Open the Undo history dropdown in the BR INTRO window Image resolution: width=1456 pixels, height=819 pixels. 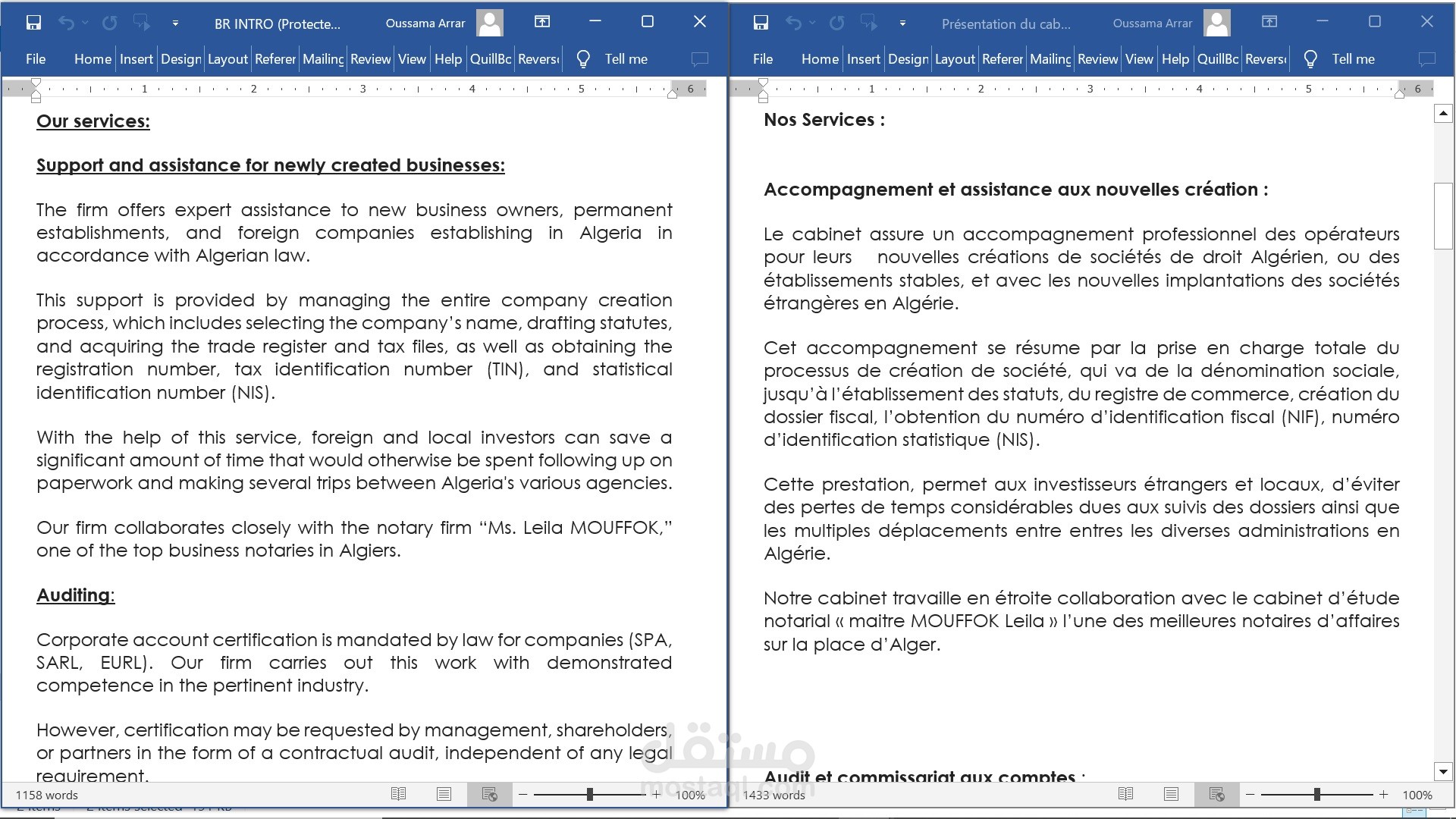coord(85,23)
